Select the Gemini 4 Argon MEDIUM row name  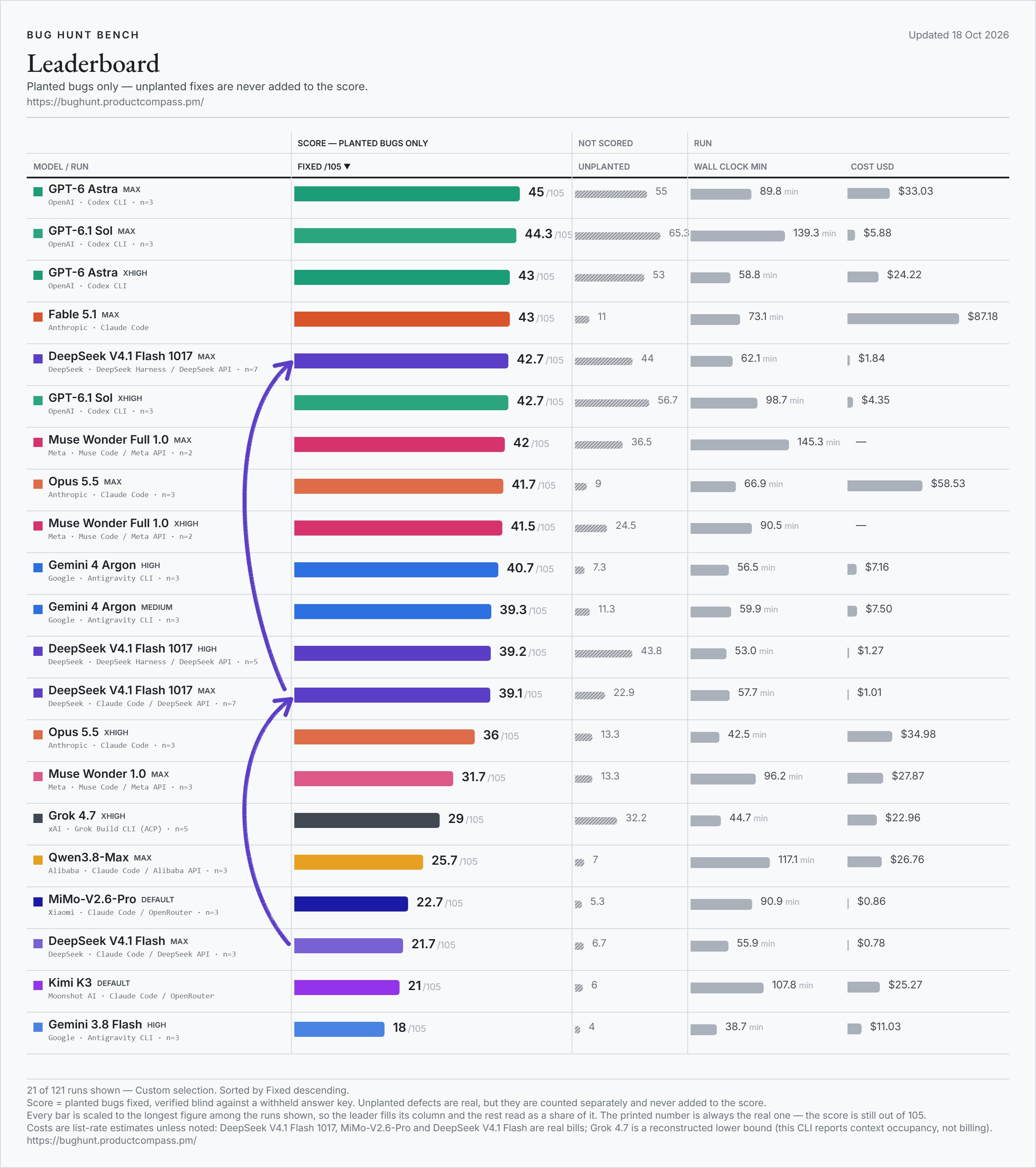[x=110, y=606]
